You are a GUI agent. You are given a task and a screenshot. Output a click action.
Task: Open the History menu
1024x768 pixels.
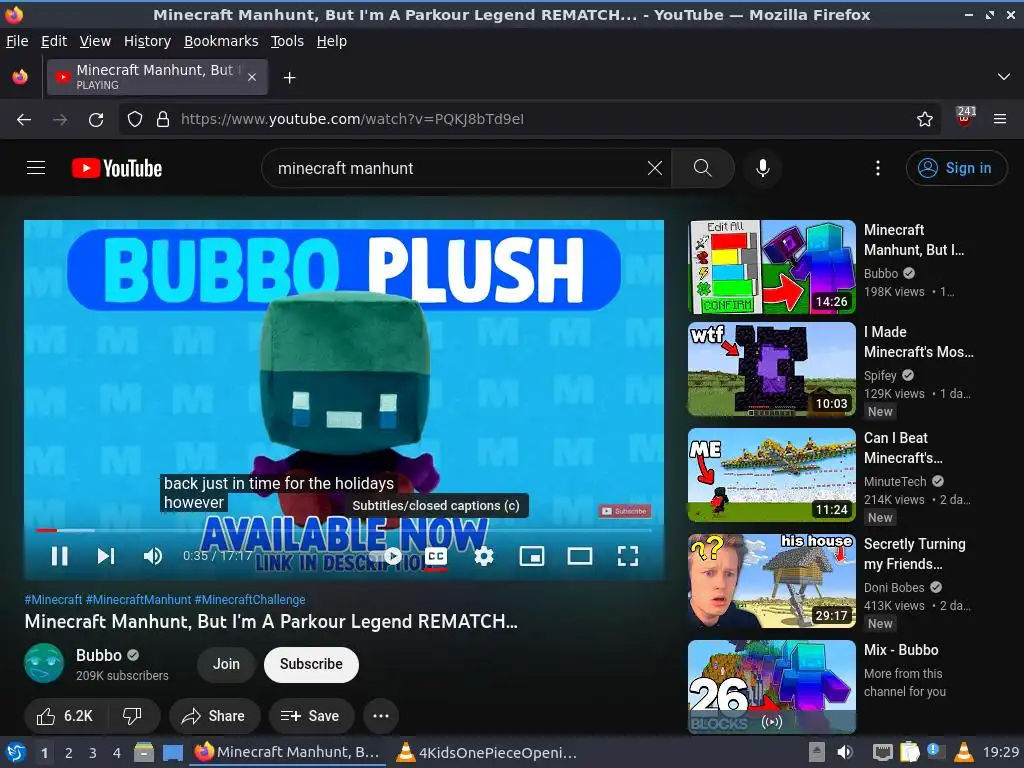point(147,41)
